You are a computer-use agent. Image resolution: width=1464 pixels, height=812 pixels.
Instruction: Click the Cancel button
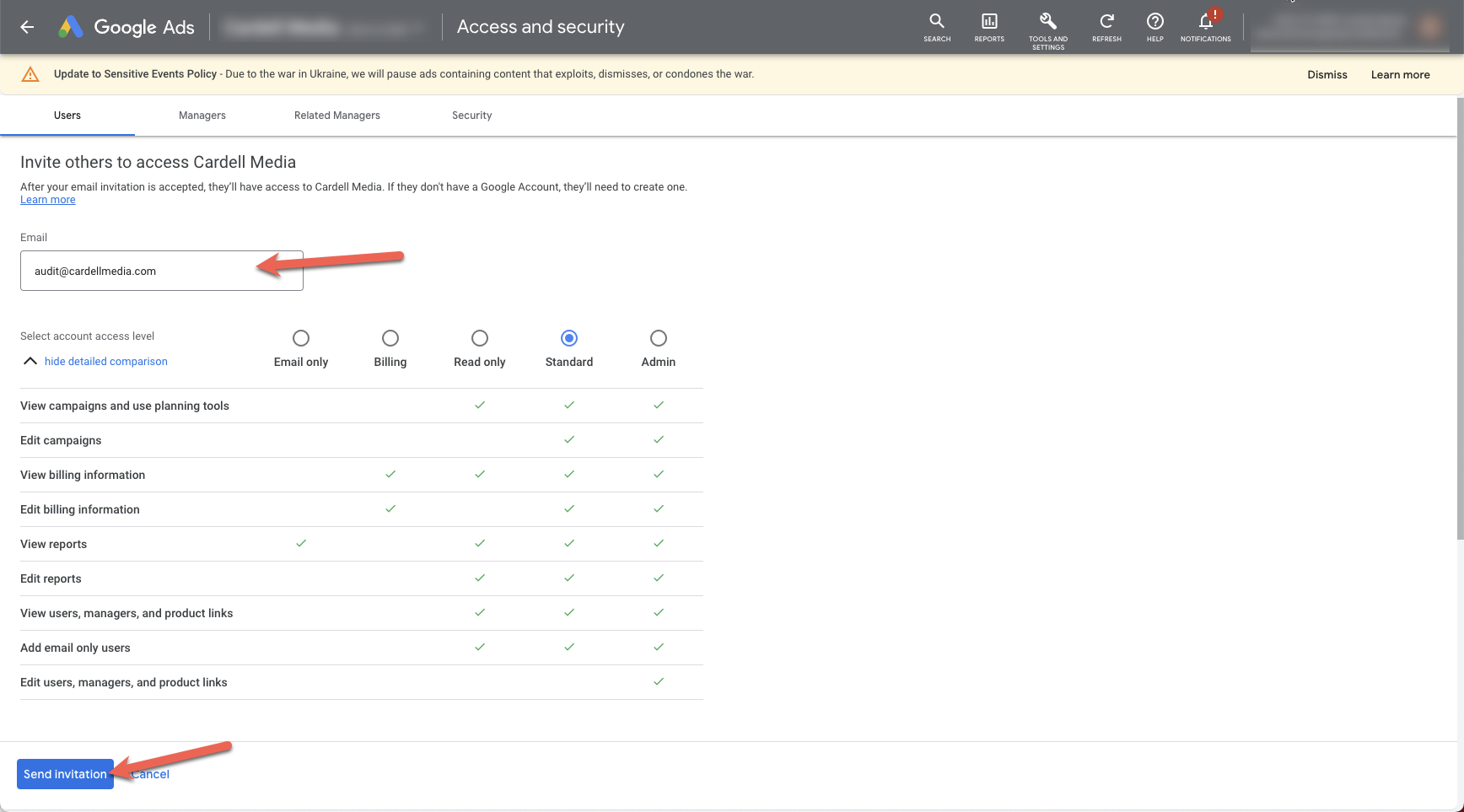[x=151, y=774]
